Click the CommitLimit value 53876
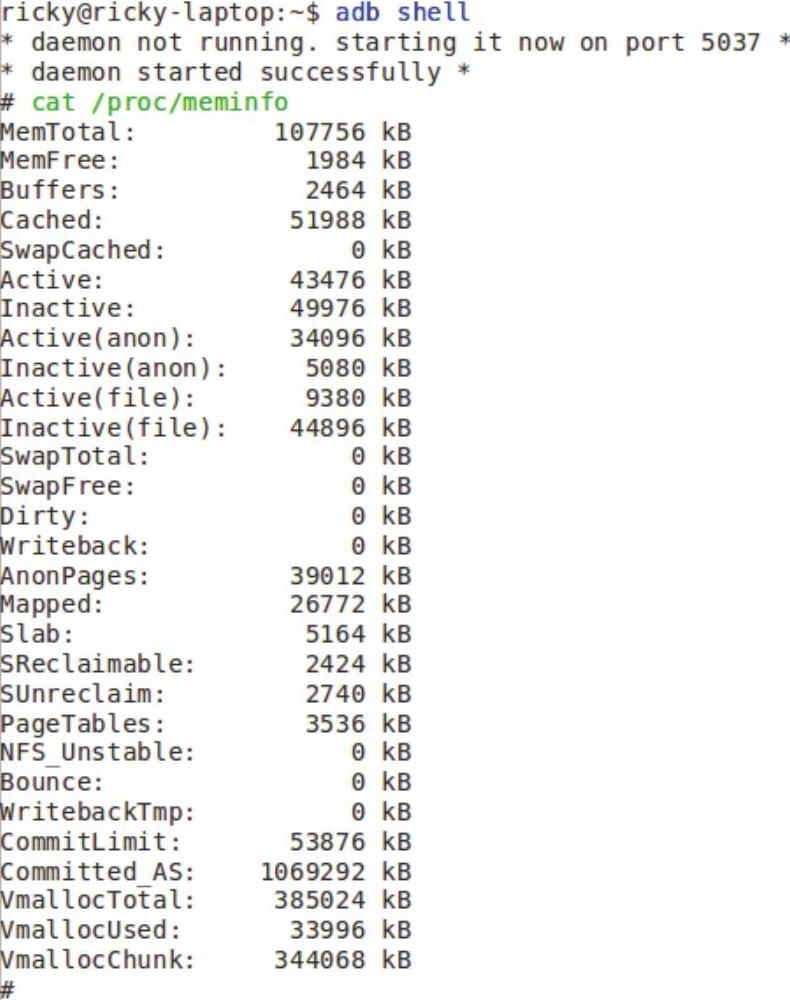Image resolution: width=790 pixels, height=1000 pixels. tap(328, 842)
